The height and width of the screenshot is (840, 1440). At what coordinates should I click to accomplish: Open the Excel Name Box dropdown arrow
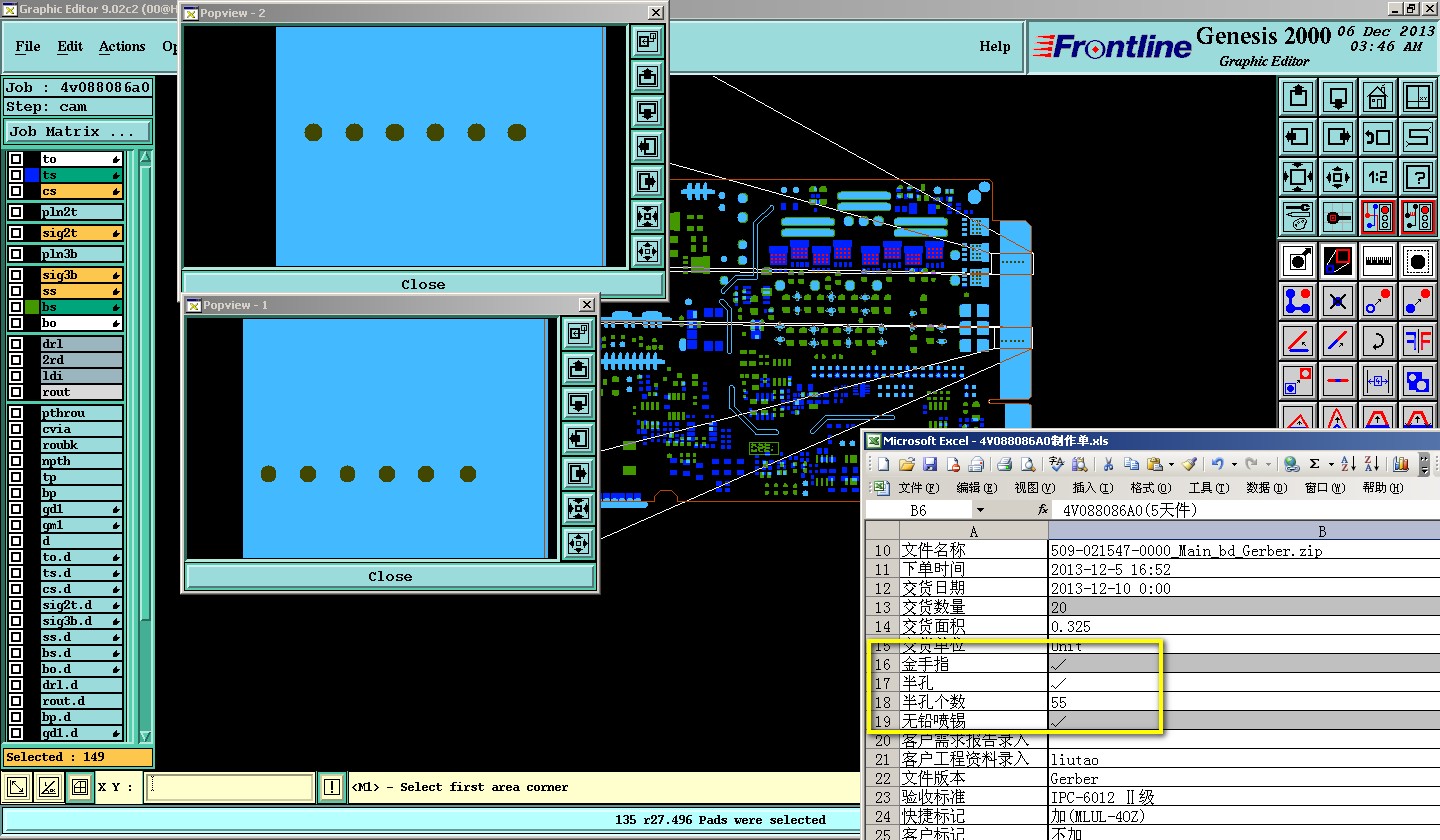coord(980,510)
